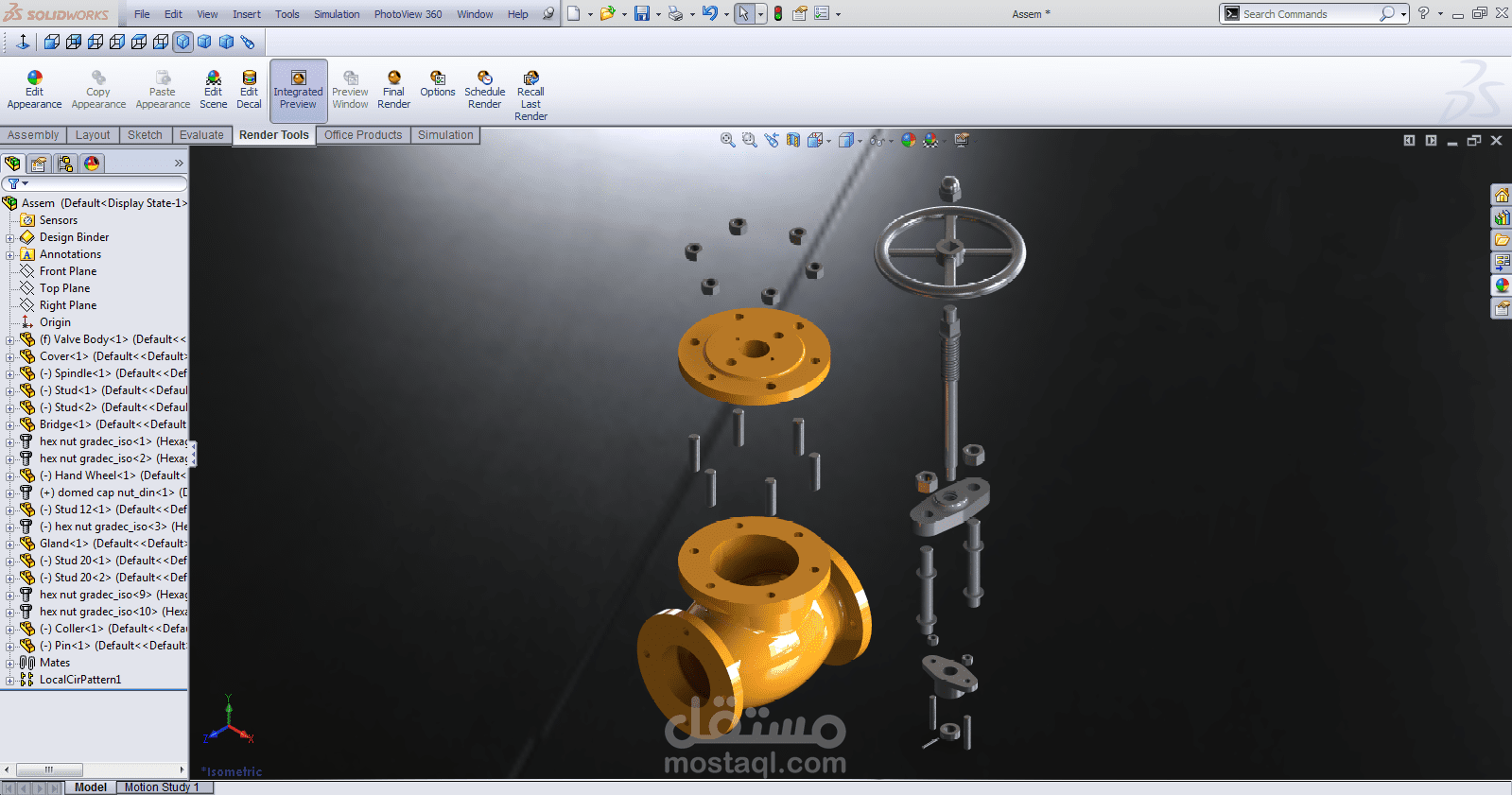This screenshot has height=795, width=1512.
Task: Open FeatureManager design tree tab icon
Action: [x=12, y=164]
